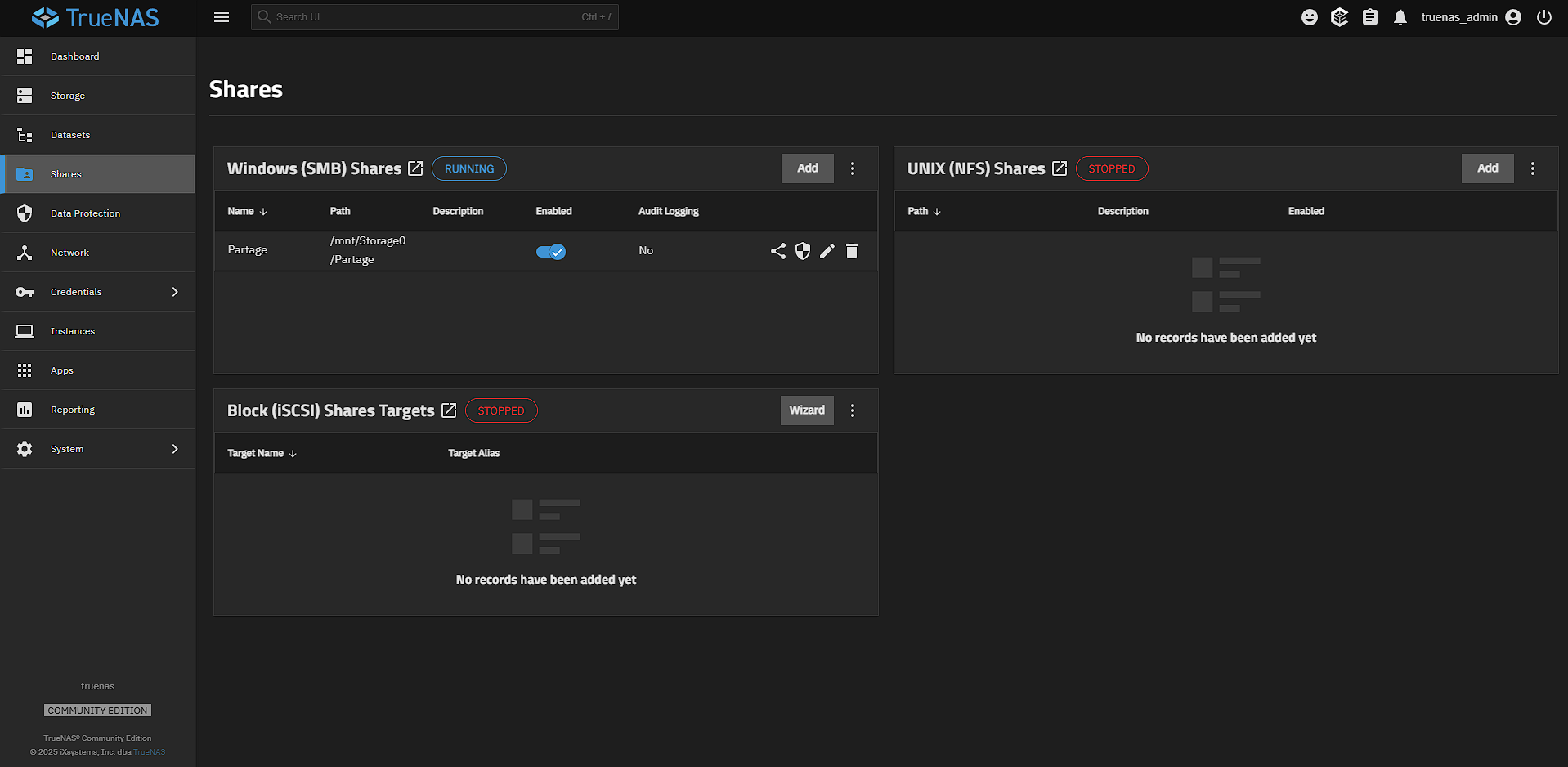Click the SMB RUNNING status badge
The width and height of the screenshot is (1568, 767).
tap(469, 168)
